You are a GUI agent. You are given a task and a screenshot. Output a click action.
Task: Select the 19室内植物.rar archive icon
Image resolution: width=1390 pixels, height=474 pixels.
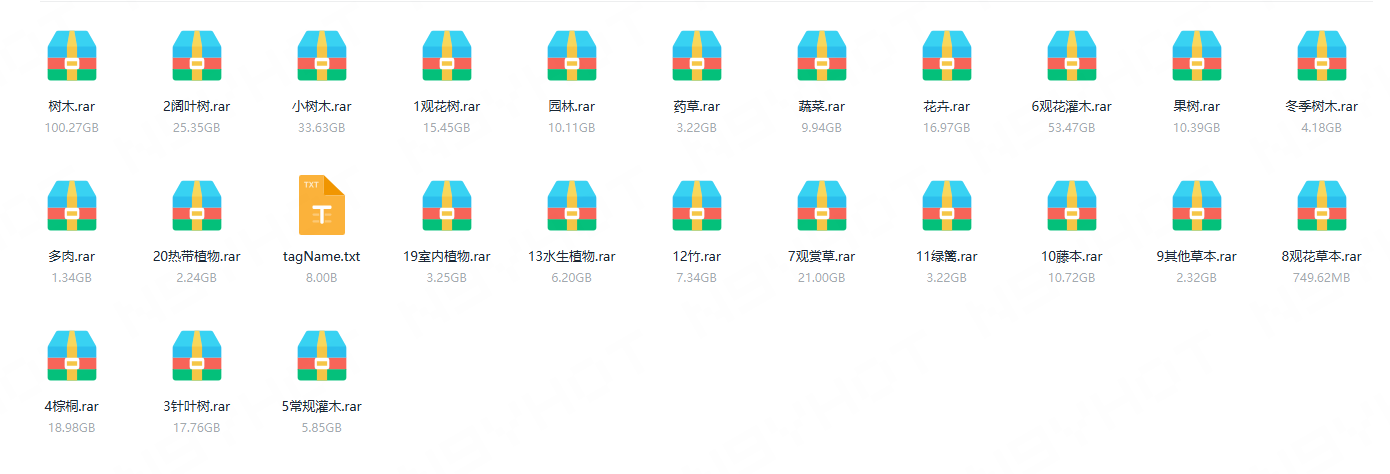pyautogui.click(x=447, y=205)
